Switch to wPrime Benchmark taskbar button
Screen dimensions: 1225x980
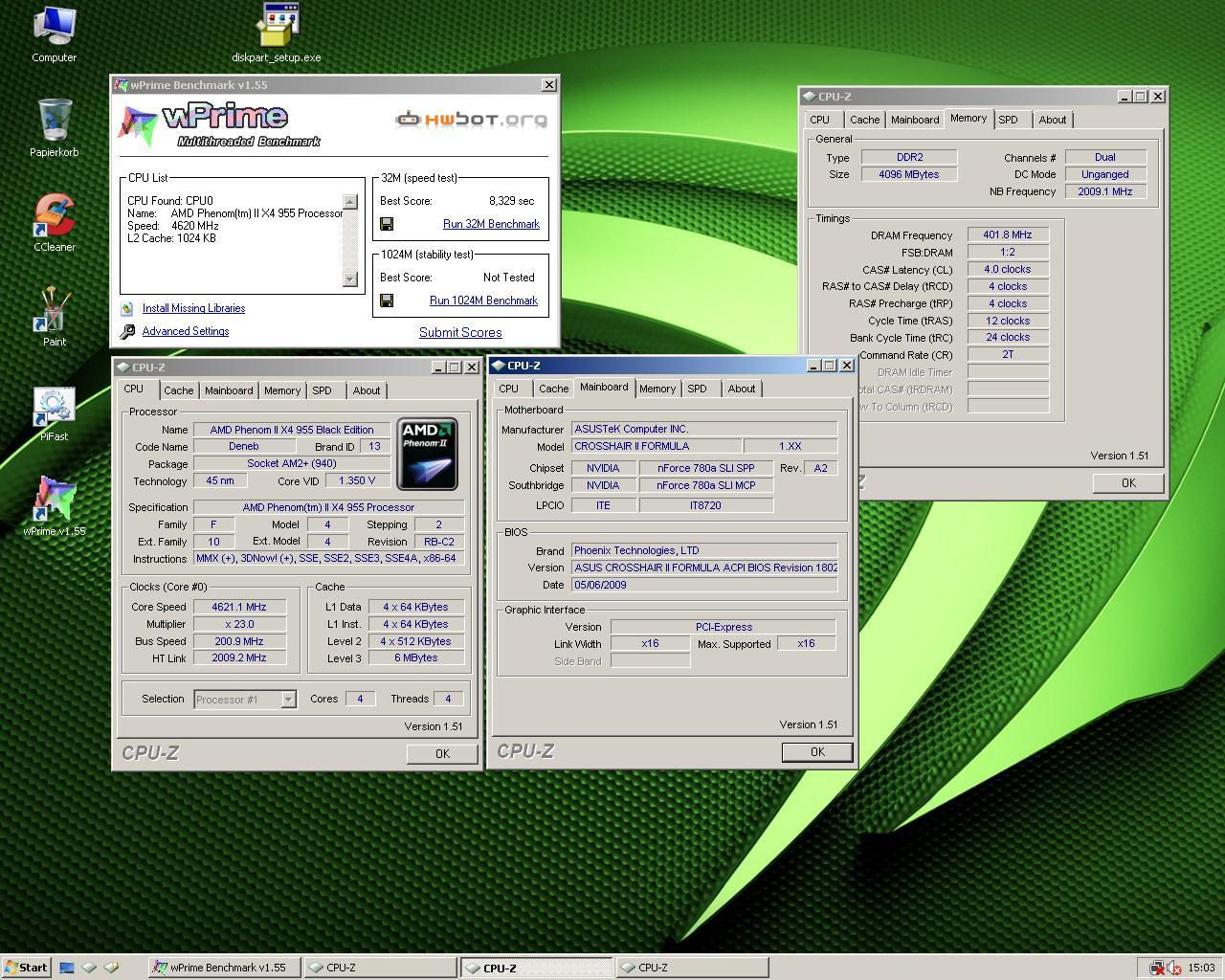[x=225, y=968]
